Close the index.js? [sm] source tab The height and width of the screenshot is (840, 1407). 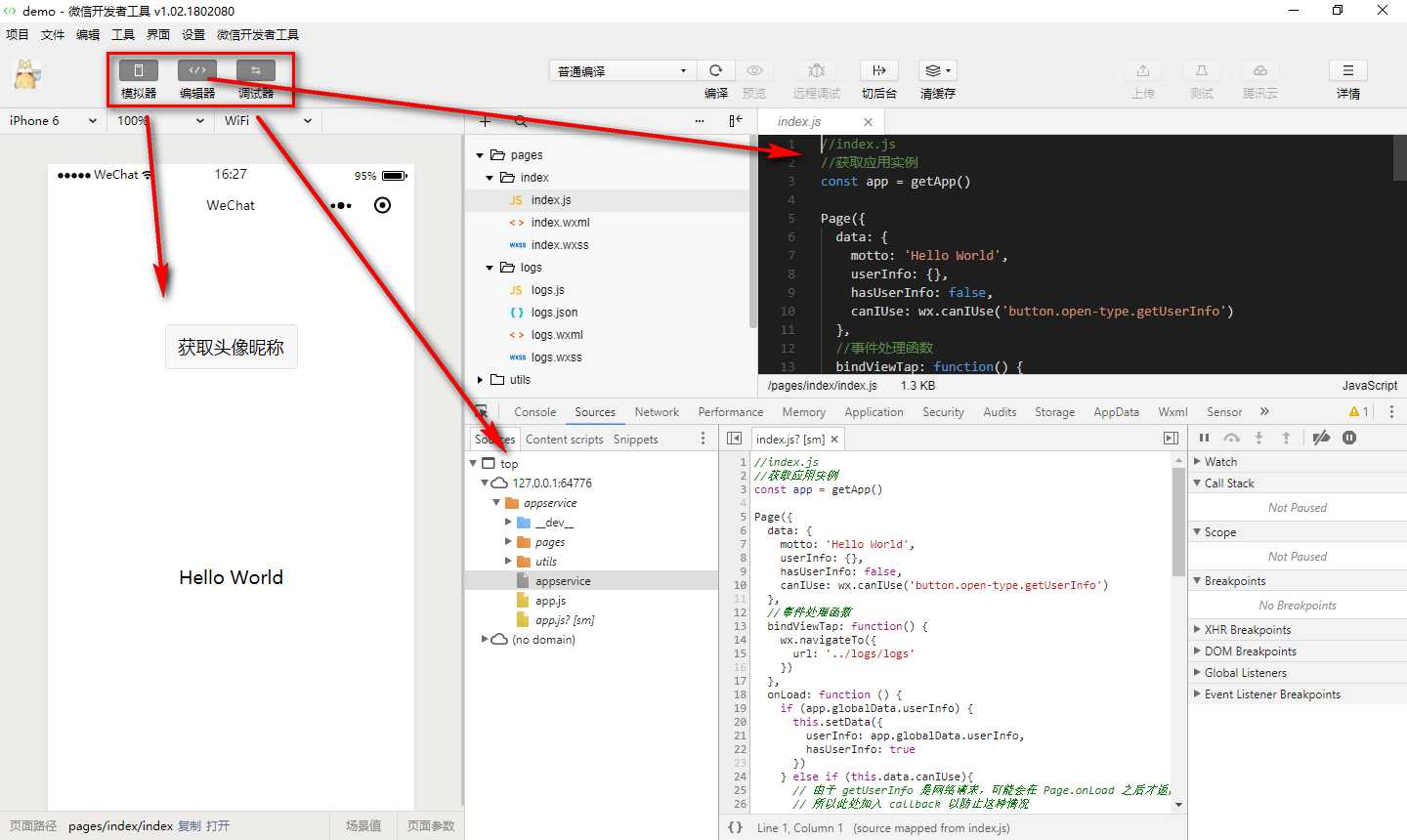click(834, 440)
